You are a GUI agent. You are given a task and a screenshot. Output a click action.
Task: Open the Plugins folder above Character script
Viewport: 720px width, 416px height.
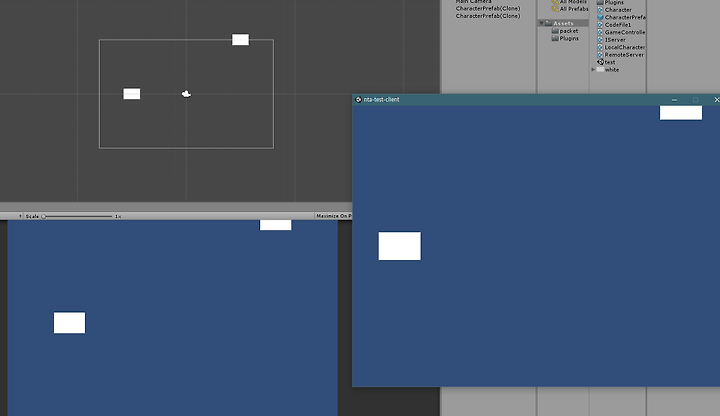[x=610, y=2]
